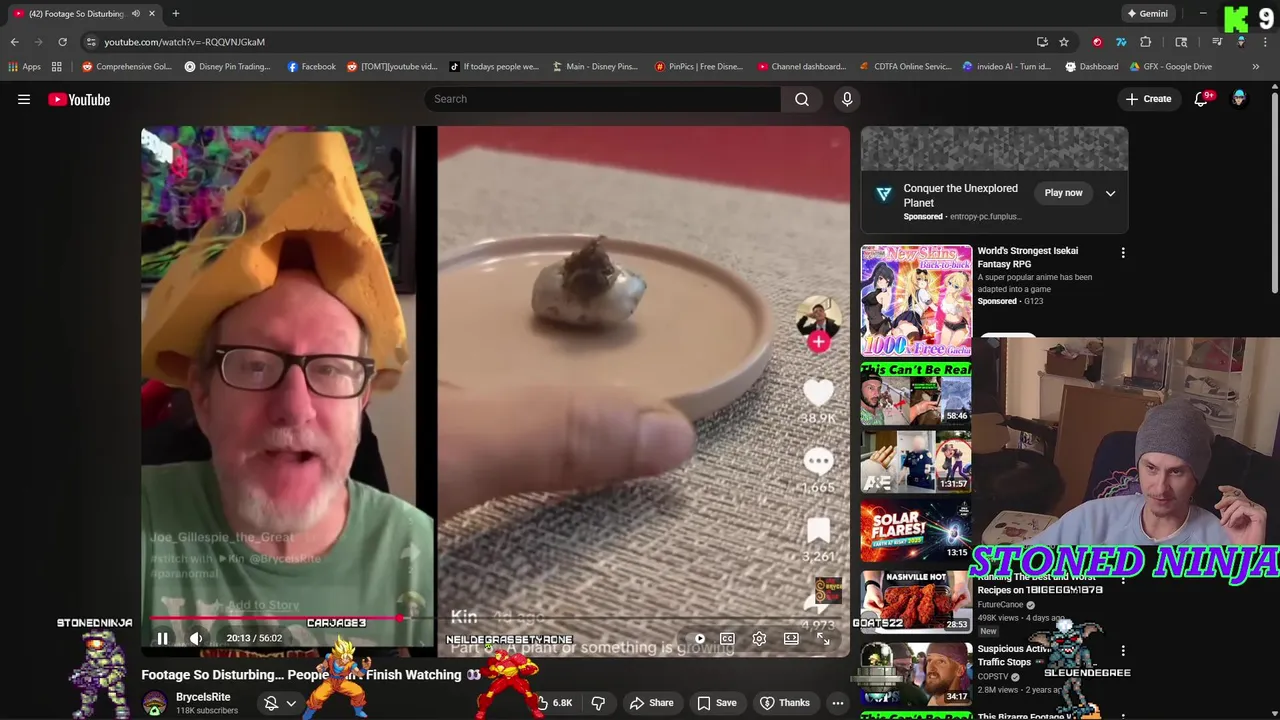Send Thanks to the creator
Screen dimensions: 1280x720
click(785, 703)
